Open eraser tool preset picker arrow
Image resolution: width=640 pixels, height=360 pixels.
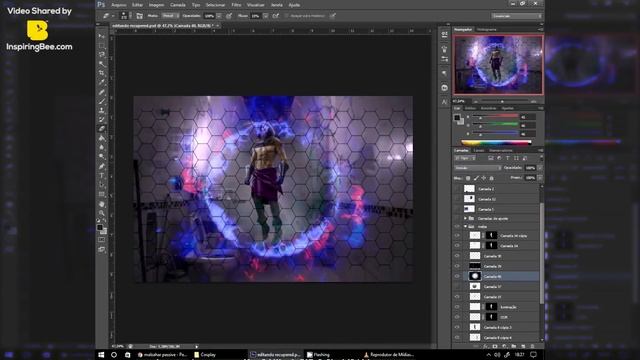(113, 16)
